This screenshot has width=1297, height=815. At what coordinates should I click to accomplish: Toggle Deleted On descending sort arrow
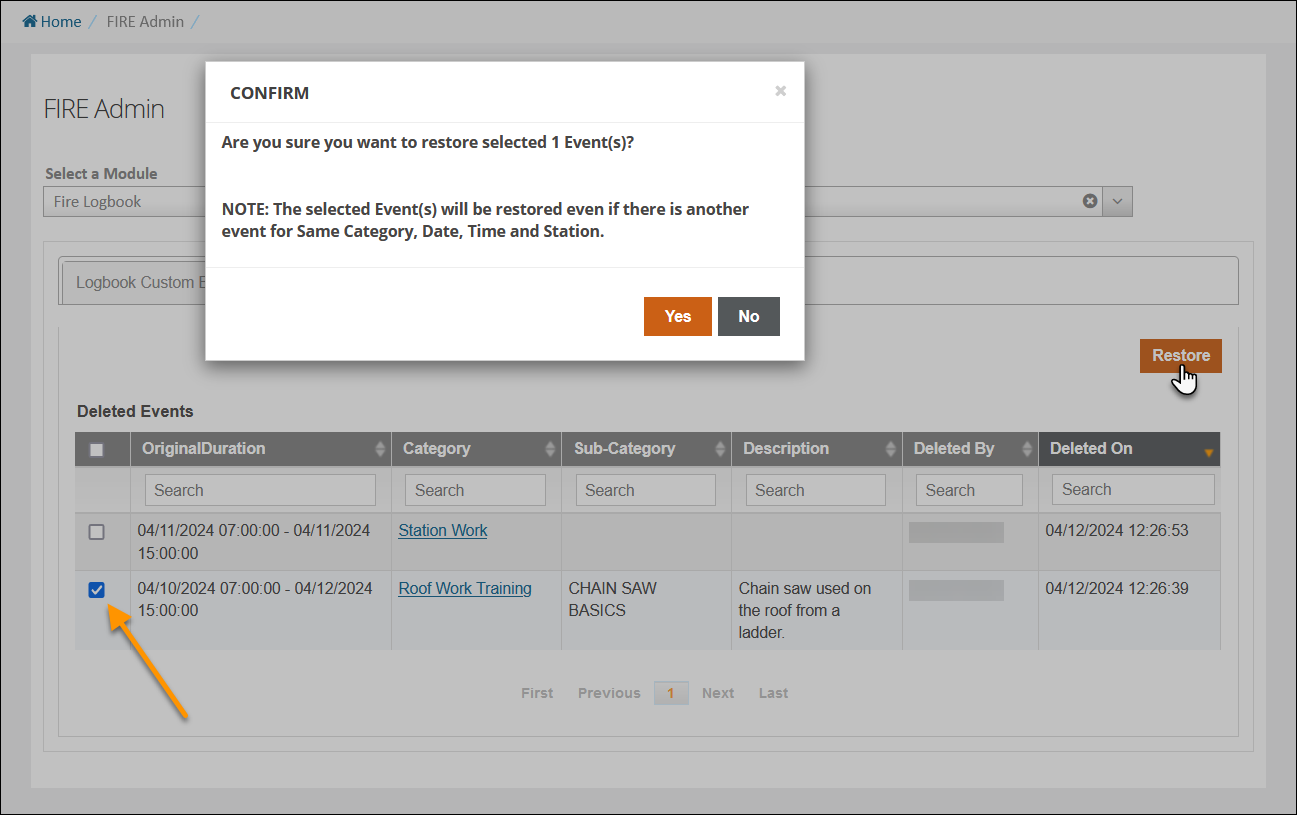(1208, 453)
